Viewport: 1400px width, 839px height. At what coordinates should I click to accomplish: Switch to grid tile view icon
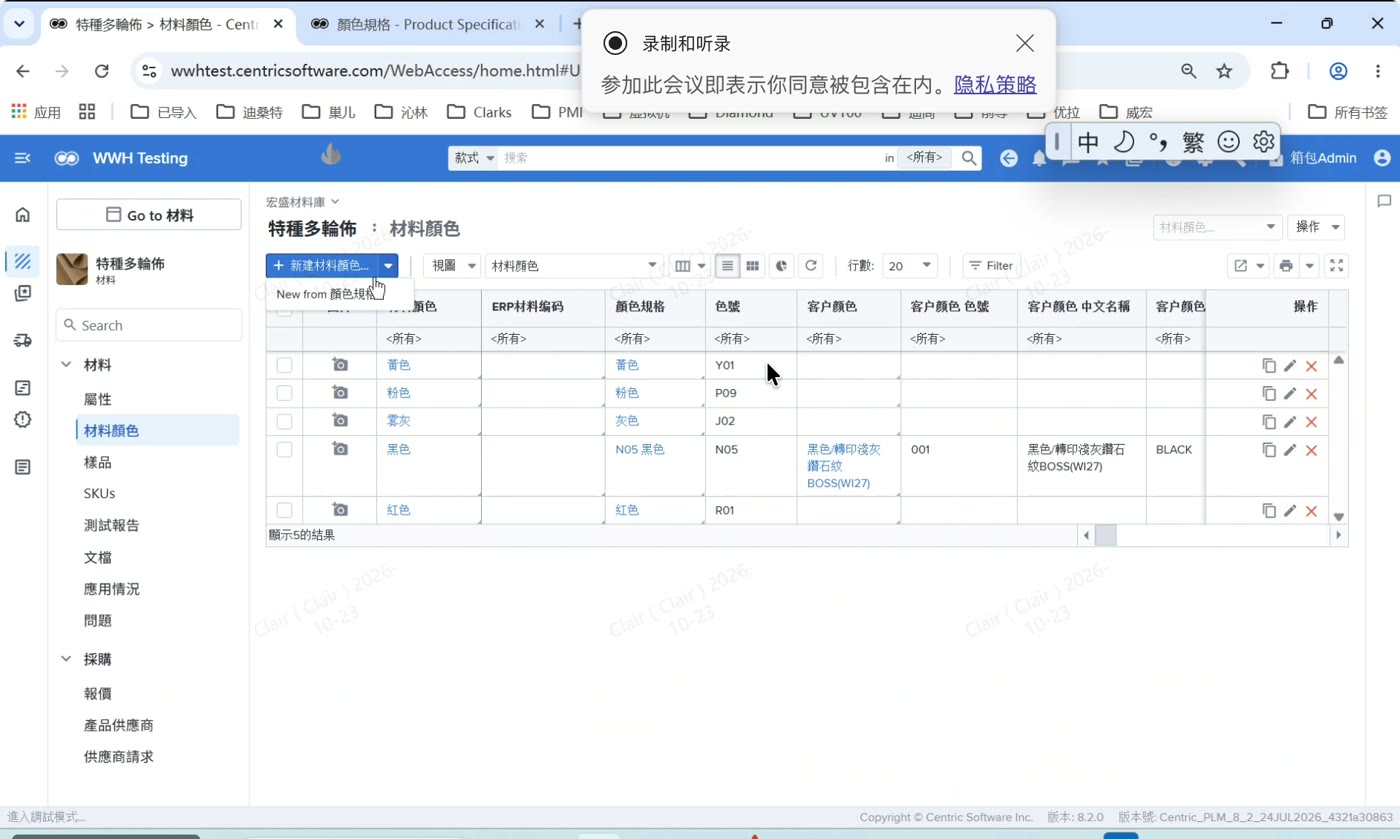[x=753, y=266]
